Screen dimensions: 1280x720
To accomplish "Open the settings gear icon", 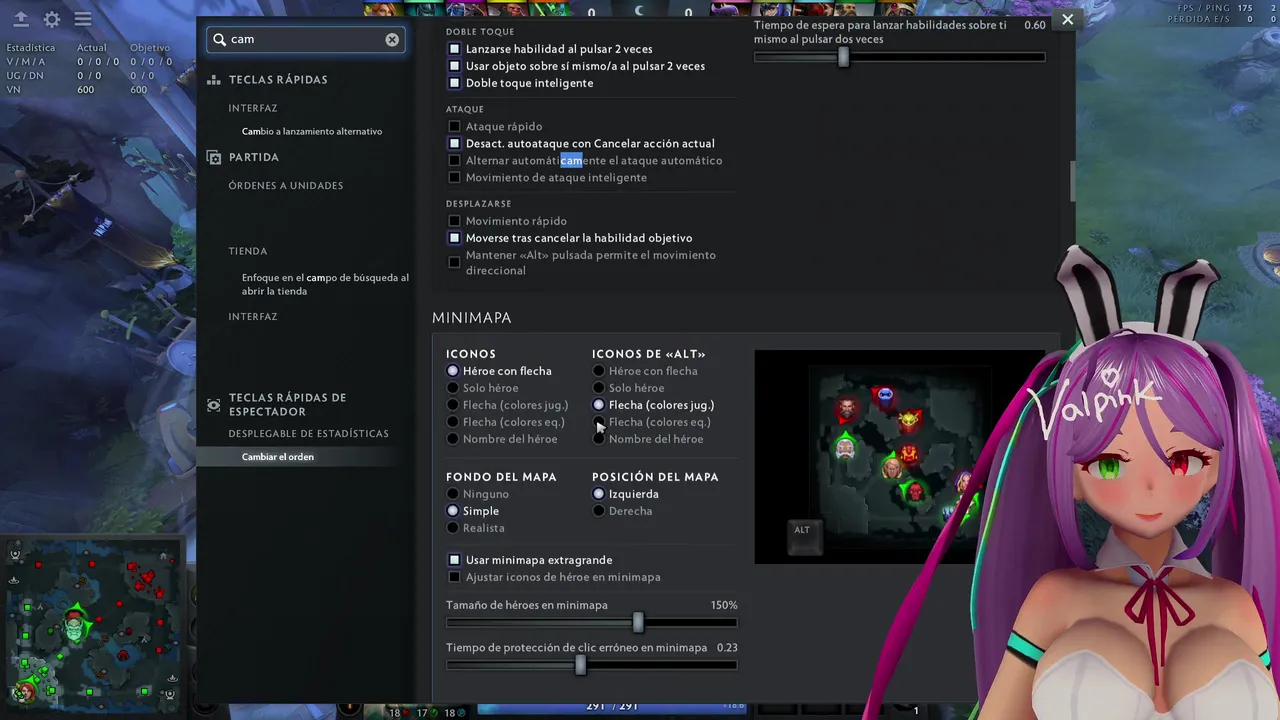I will click(52, 19).
